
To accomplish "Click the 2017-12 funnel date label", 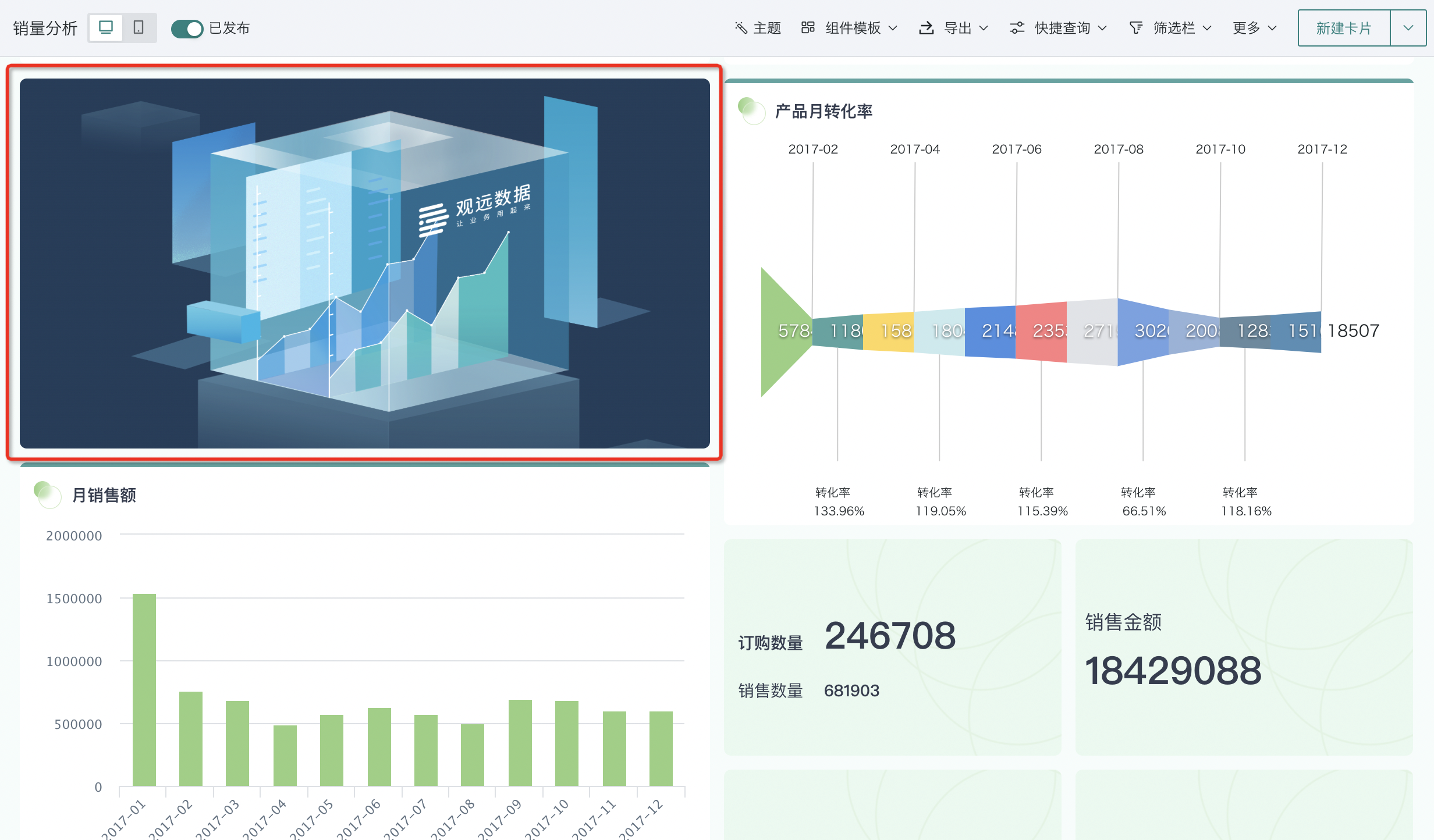I will [1322, 149].
